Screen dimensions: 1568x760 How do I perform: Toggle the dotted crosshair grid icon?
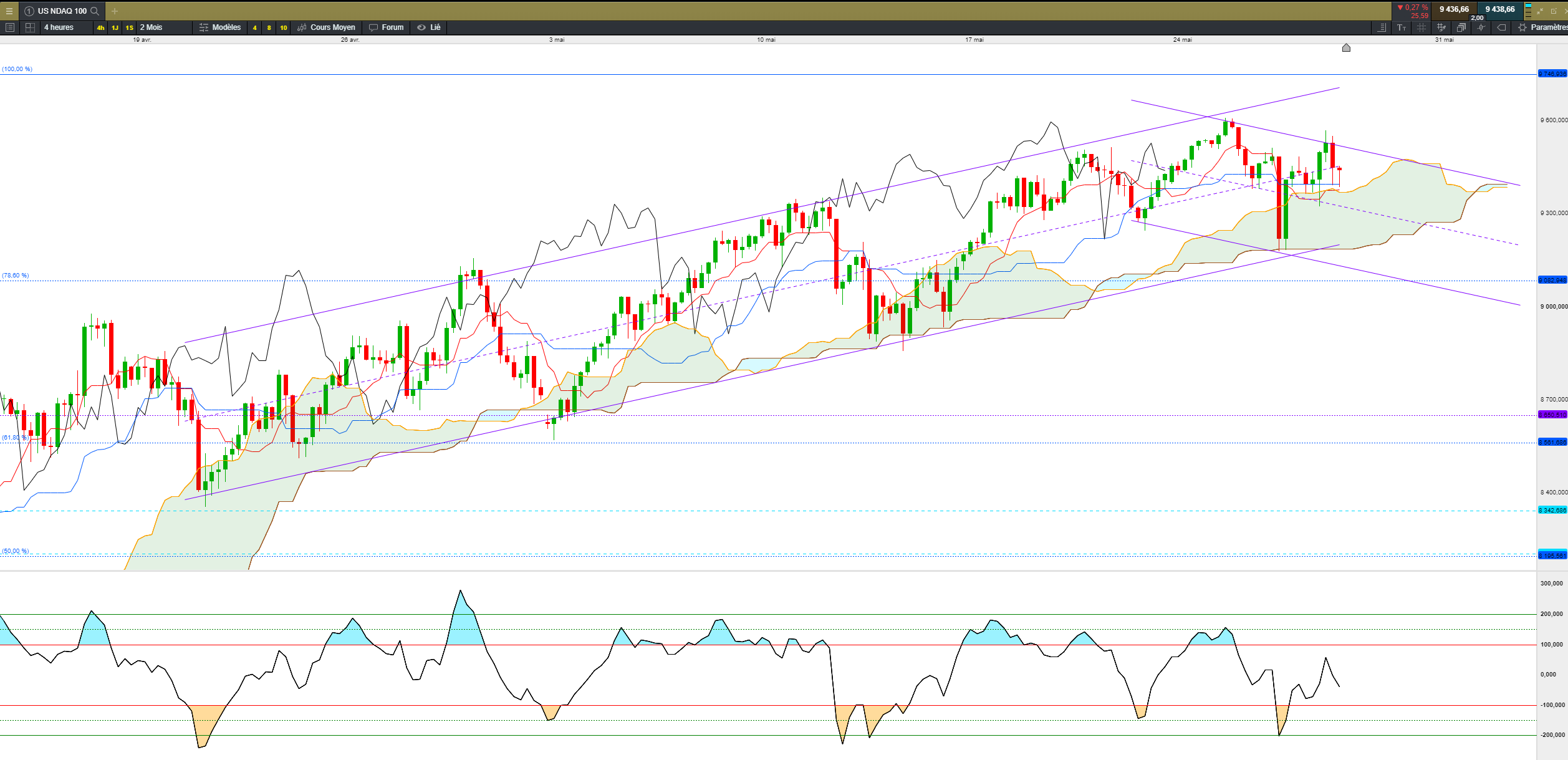click(x=1421, y=27)
